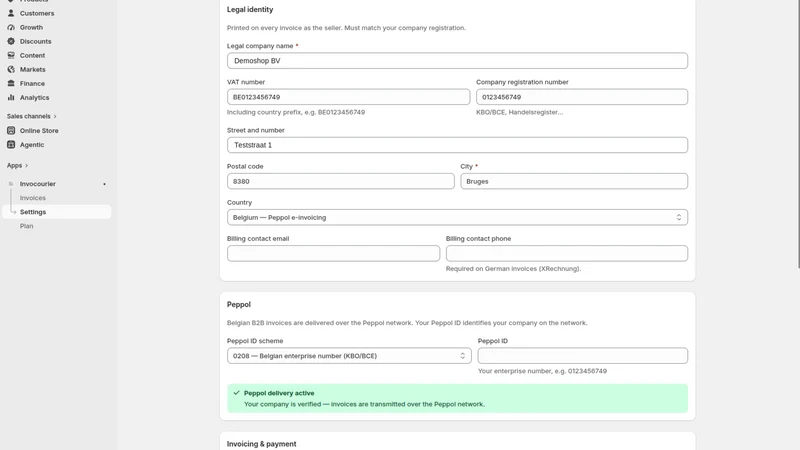Click the Finance bank icon
The image size is (800, 450).
[x=11, y=83]
